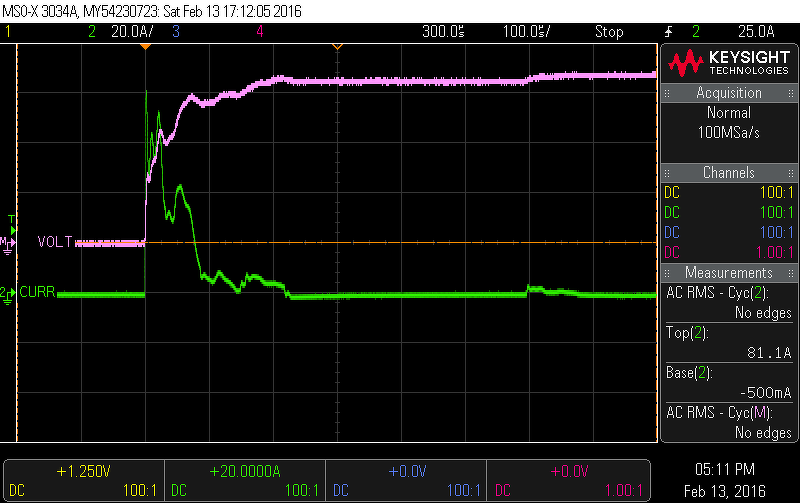Screen dimensions: 800x503
Task: Click the 100MSa/s sample rate text
Action: [x=729, y=133]
